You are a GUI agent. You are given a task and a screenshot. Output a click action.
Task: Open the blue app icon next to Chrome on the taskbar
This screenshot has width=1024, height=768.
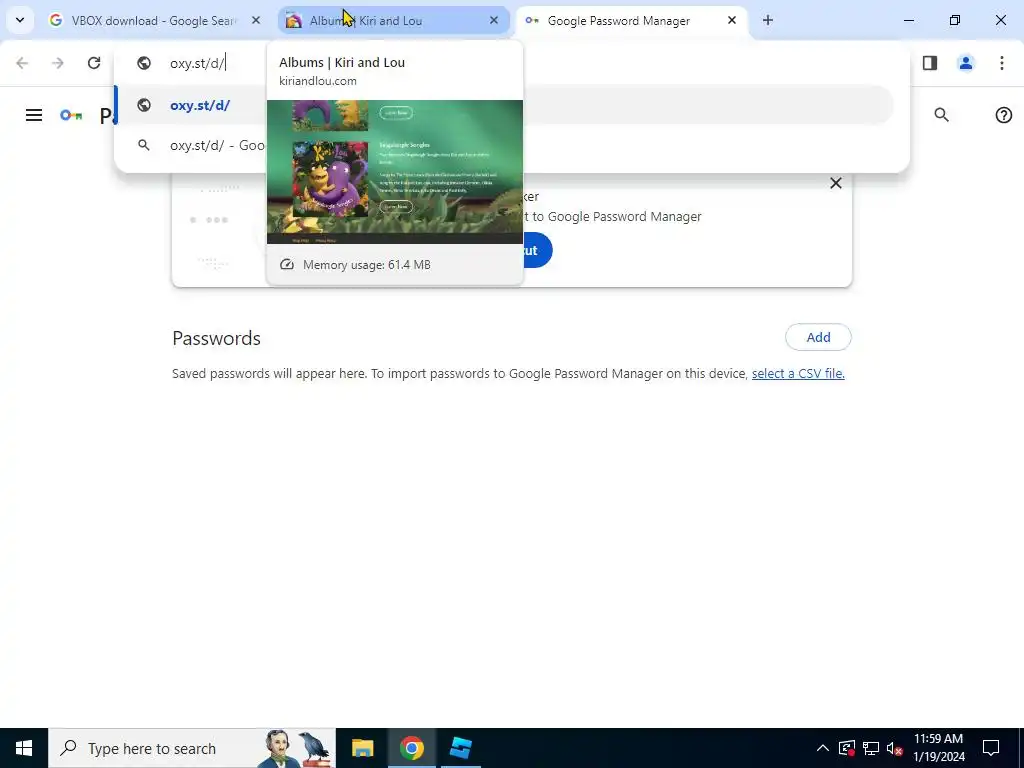click(x=461, y=748)
